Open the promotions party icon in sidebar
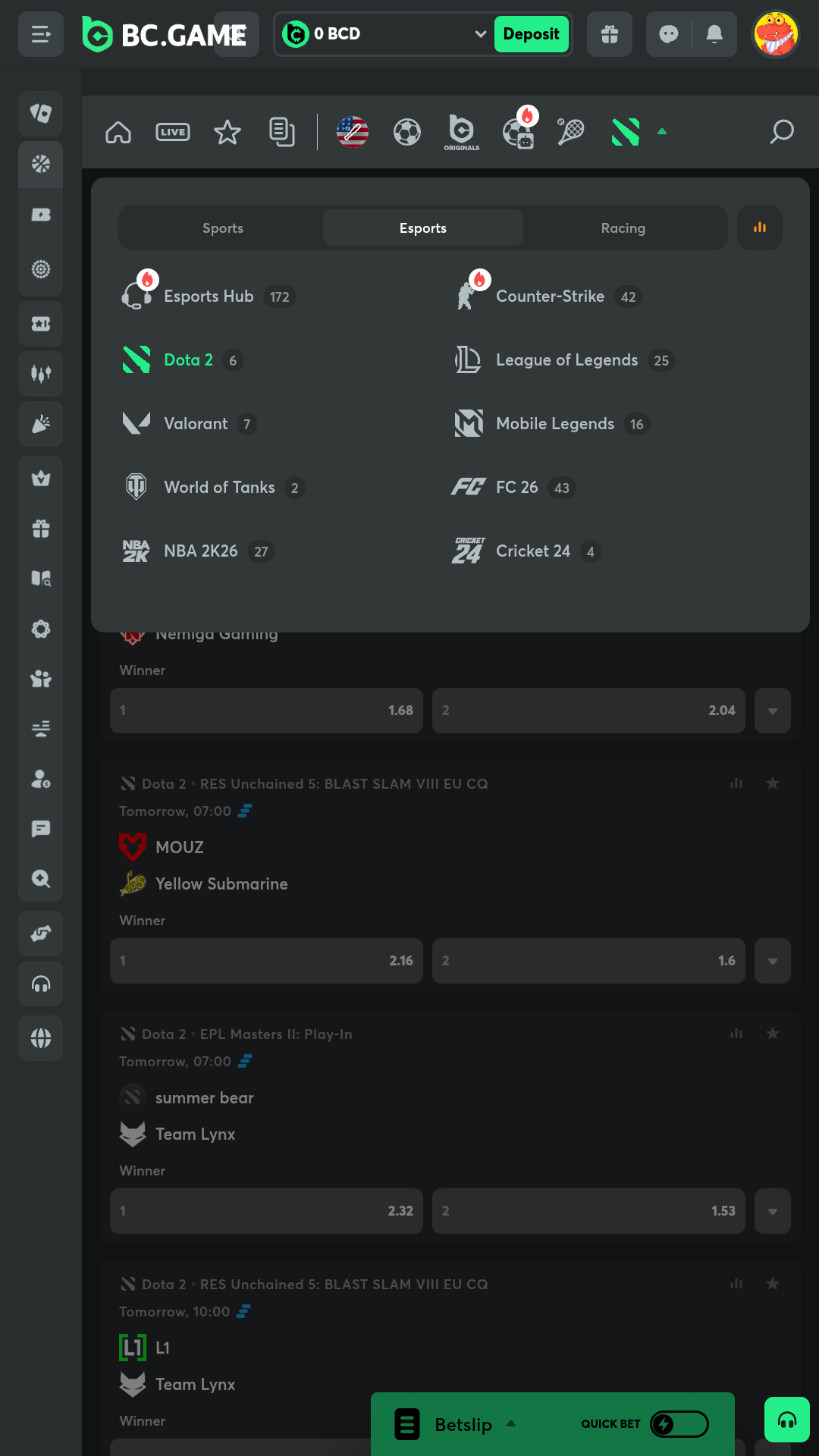Screen dimensions: 819x1456 point(41,424)
